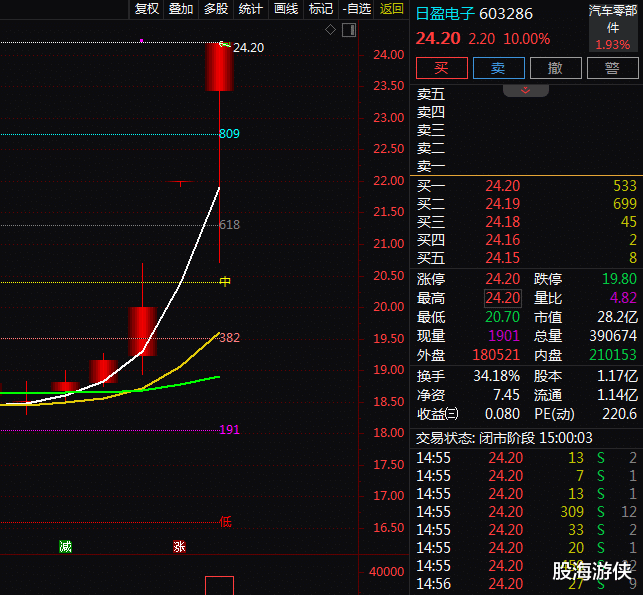The height and width of the screenshot is (595, 643).
Task: Click the 内盘 value 210153
Action: point(613,355)
